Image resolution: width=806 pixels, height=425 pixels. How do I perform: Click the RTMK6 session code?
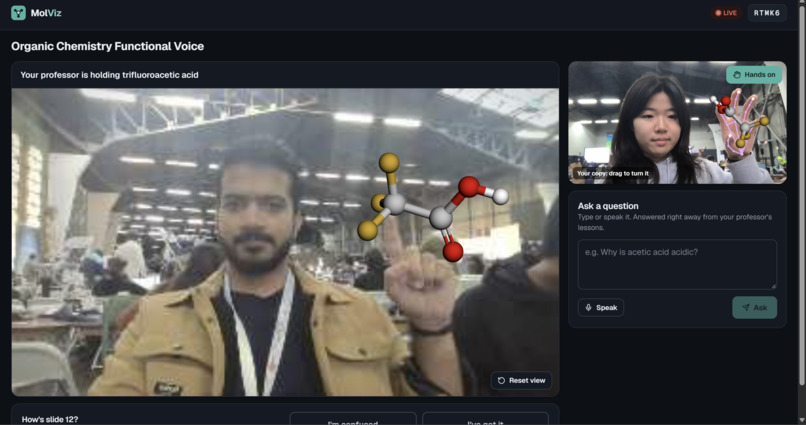(766, 13)
